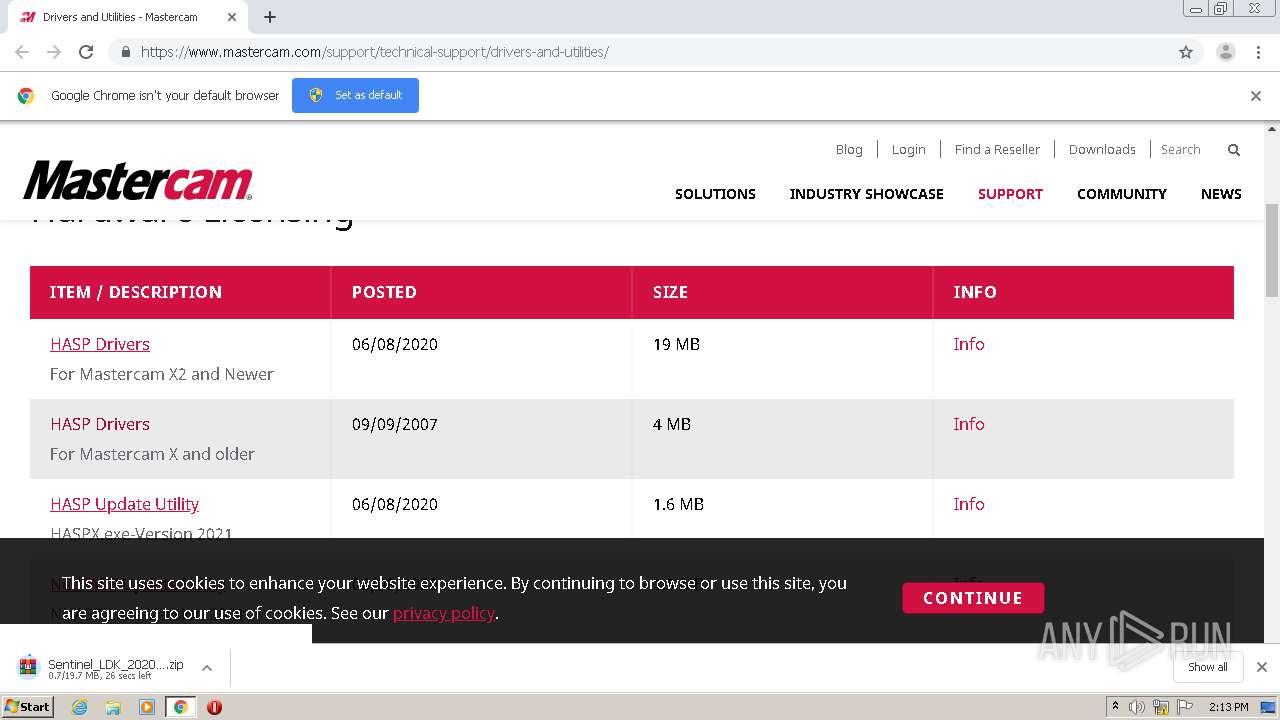The width and height of the screenshot is (1280, 720).
Task: Click the network tray icon
Action: coord(1161,707)
